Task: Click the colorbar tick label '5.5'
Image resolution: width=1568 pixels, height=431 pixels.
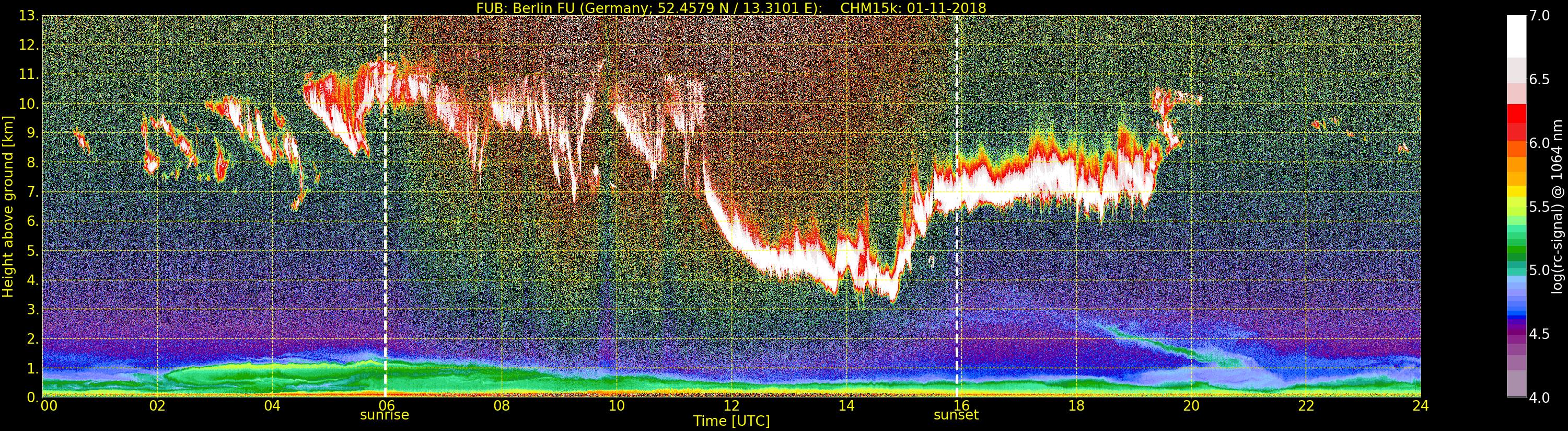Action: pos(1540,207)
